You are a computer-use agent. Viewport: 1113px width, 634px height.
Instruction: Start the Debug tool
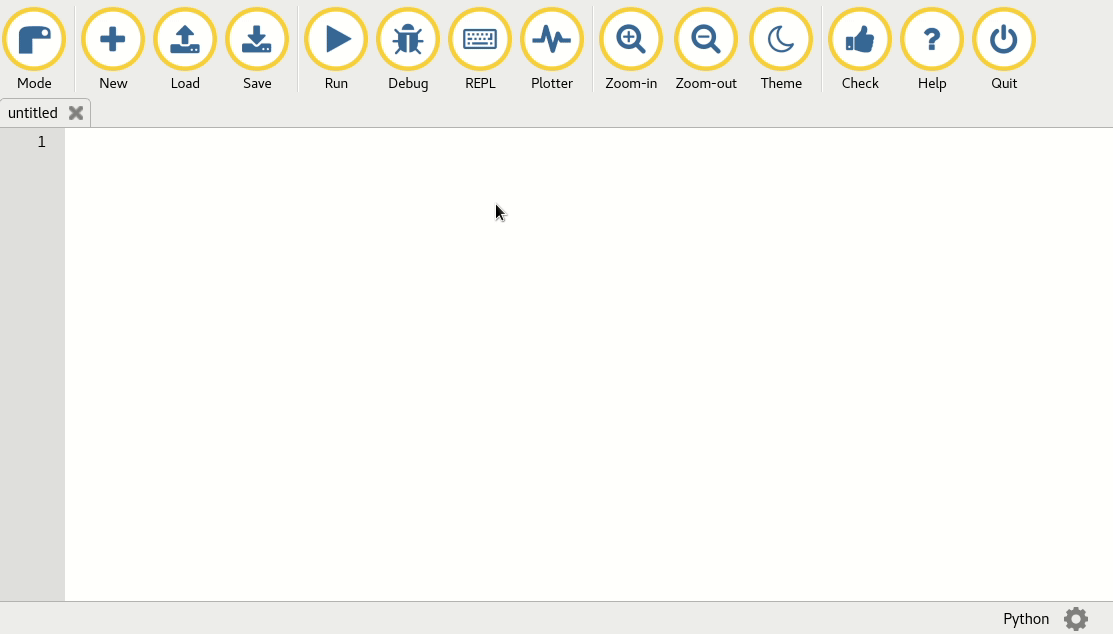coord(408,40)
